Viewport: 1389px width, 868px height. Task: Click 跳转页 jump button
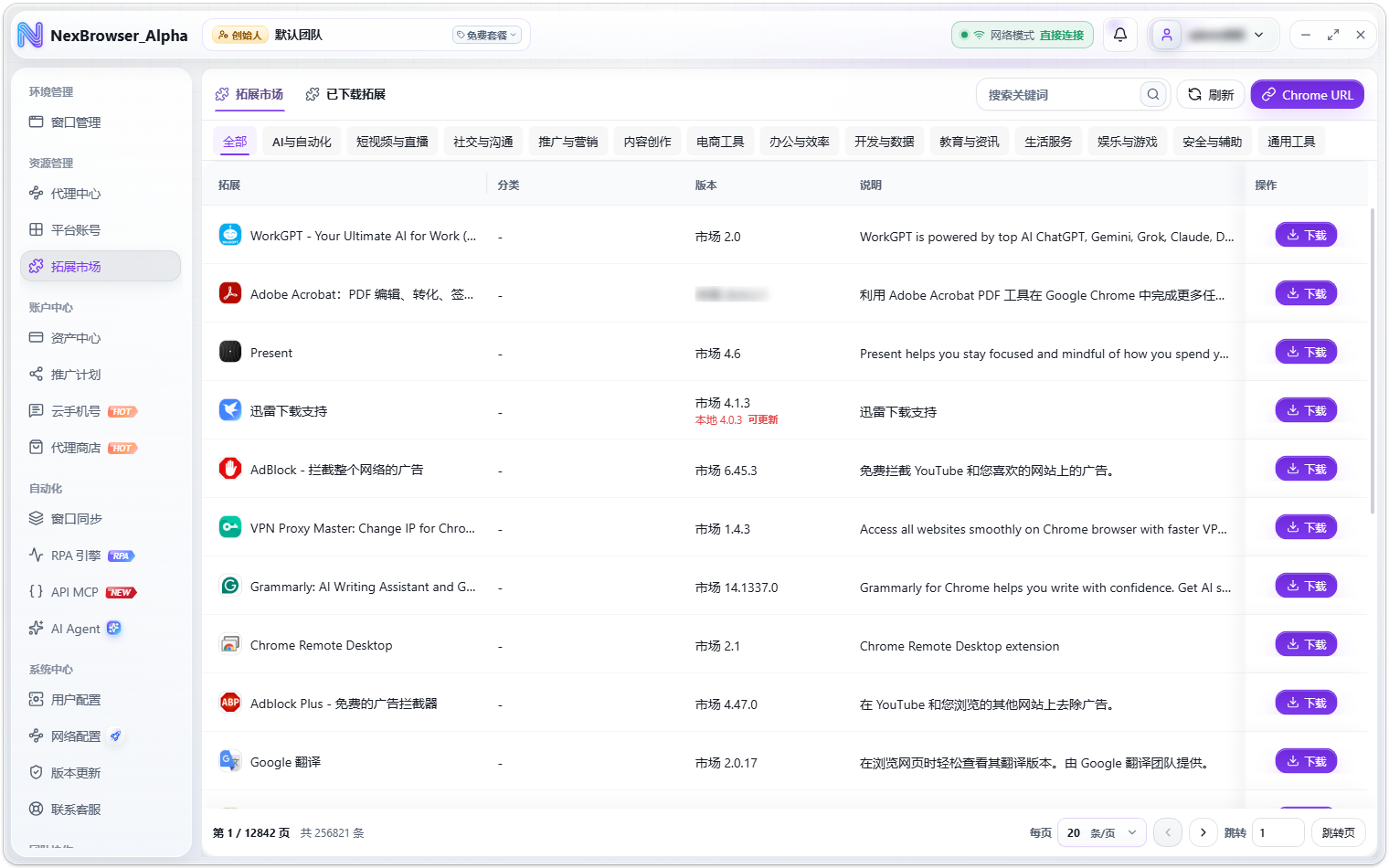coord(1339,832)
